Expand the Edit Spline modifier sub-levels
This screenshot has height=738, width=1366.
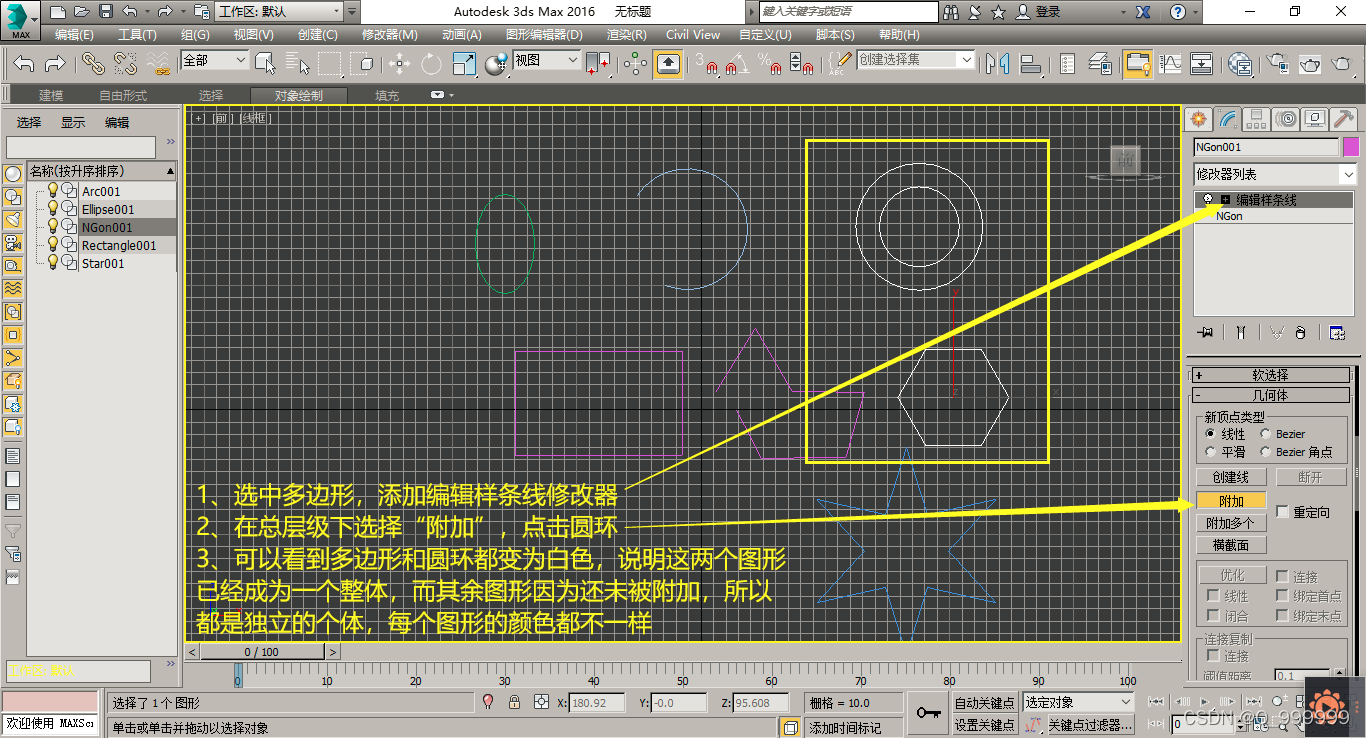1225,200
